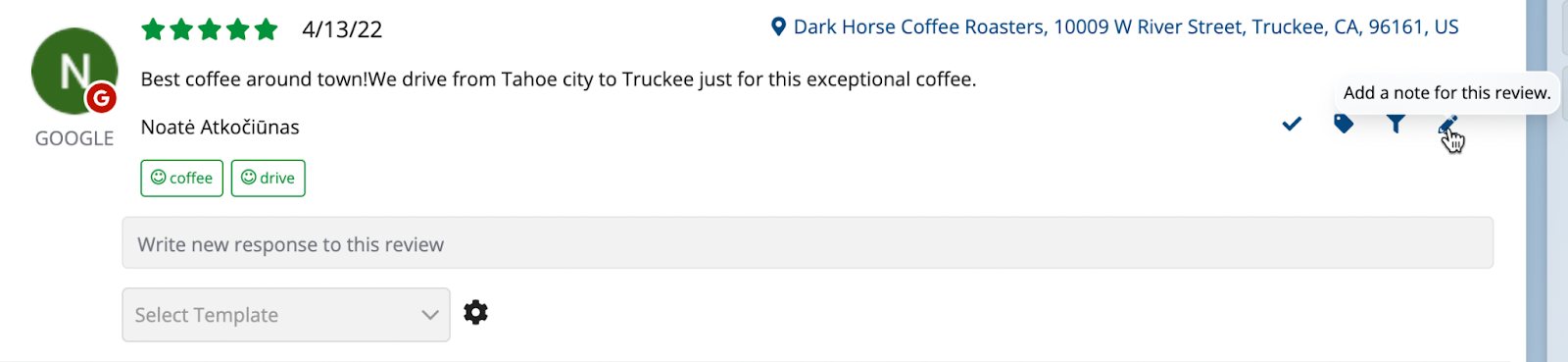The image size is (1568, 362).
Task: Click the Google G badge icon
Action: click(x=101, y=98)
